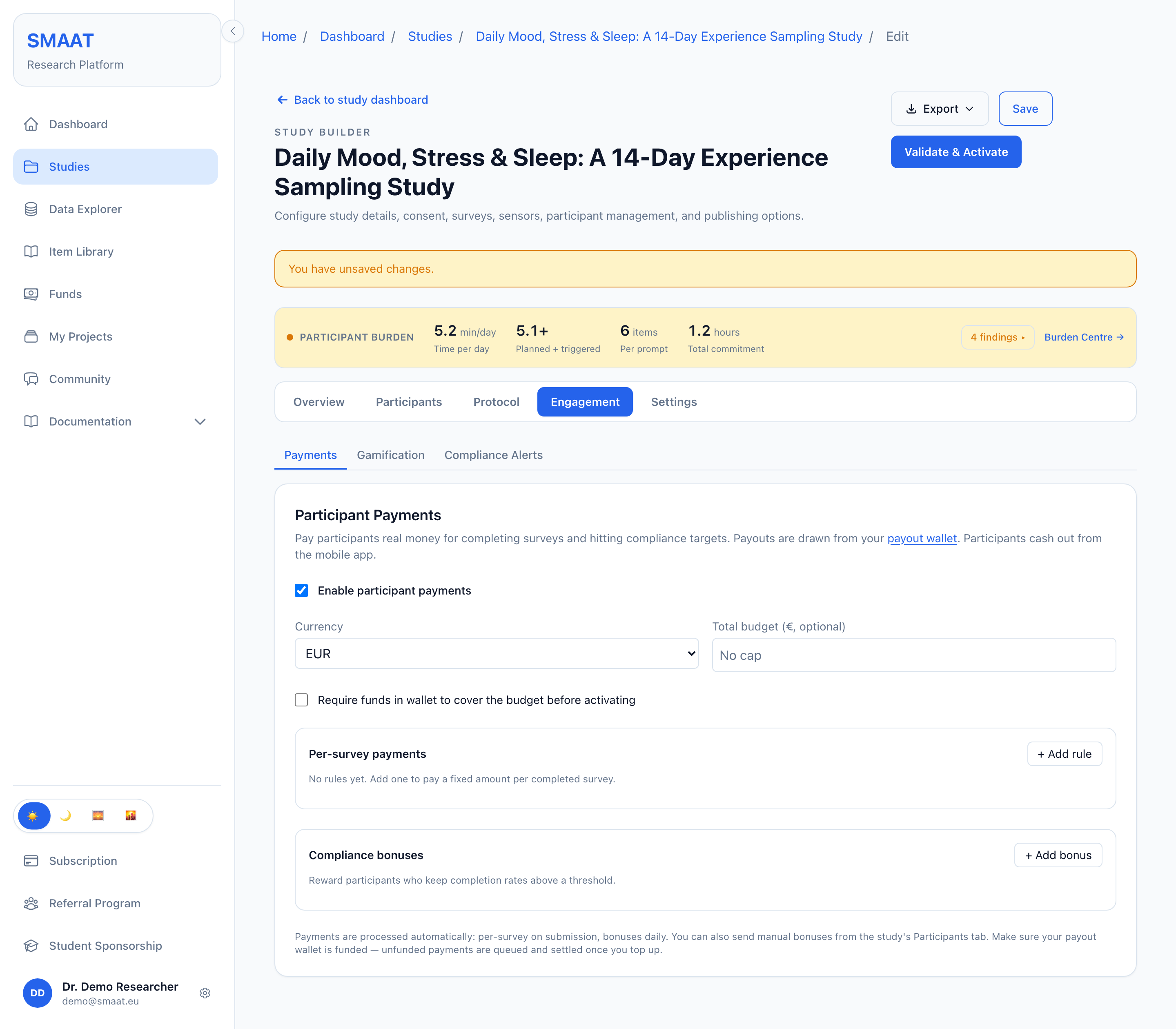1176x1029 pixels.
Task: Switch to light theme sun icon
Action: point(33,815)
